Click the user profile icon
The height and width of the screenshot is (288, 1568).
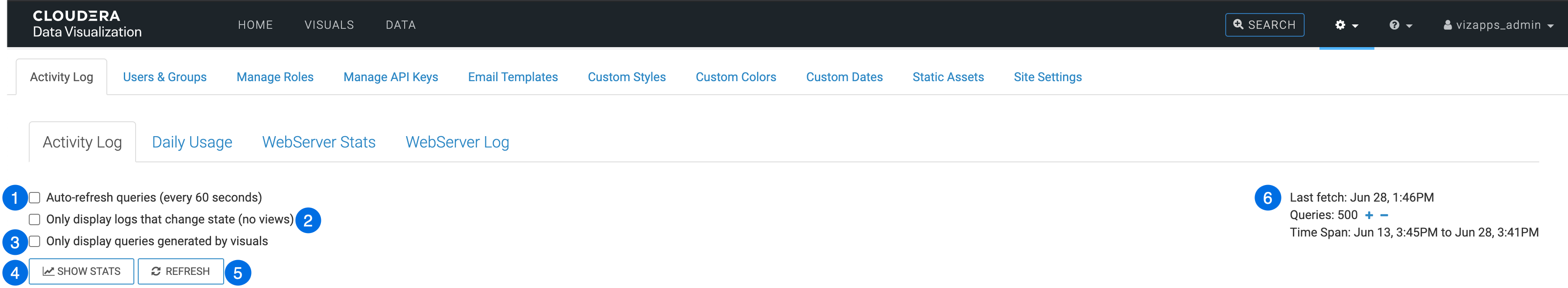[1448, 25]
